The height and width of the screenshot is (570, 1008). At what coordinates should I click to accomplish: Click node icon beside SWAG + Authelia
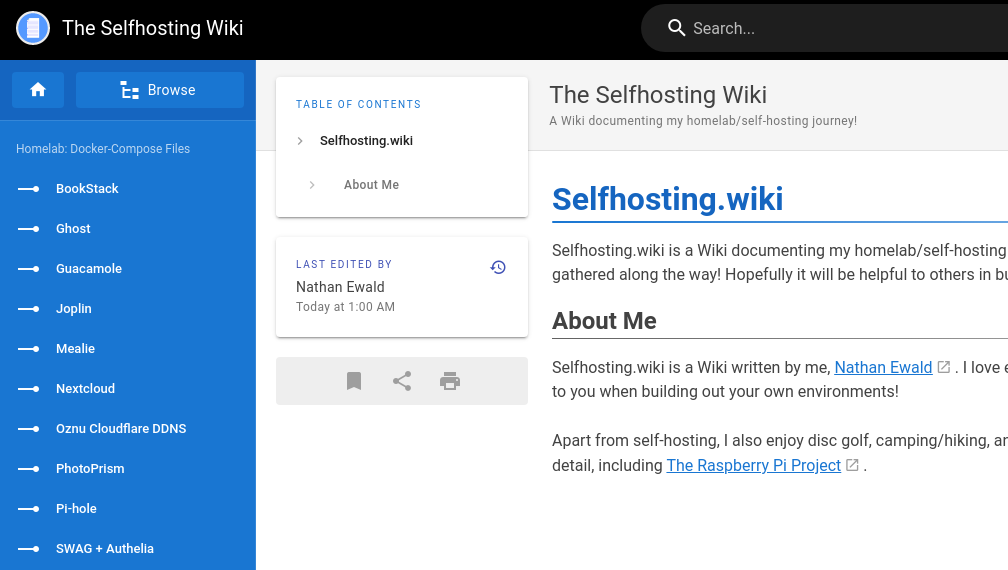coord(28,549)
